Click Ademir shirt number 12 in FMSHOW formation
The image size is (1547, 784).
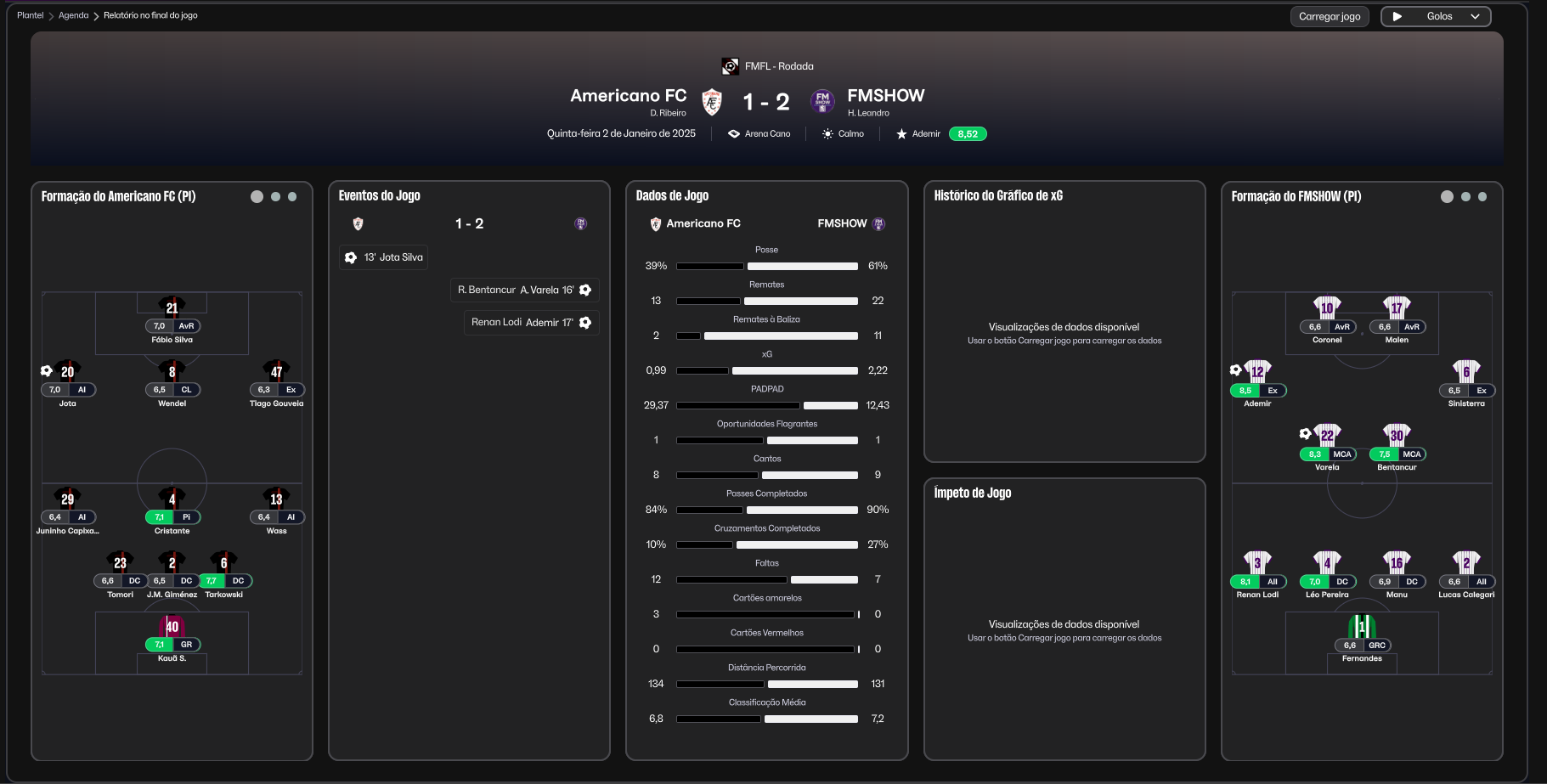click(x=1257, y=371)
